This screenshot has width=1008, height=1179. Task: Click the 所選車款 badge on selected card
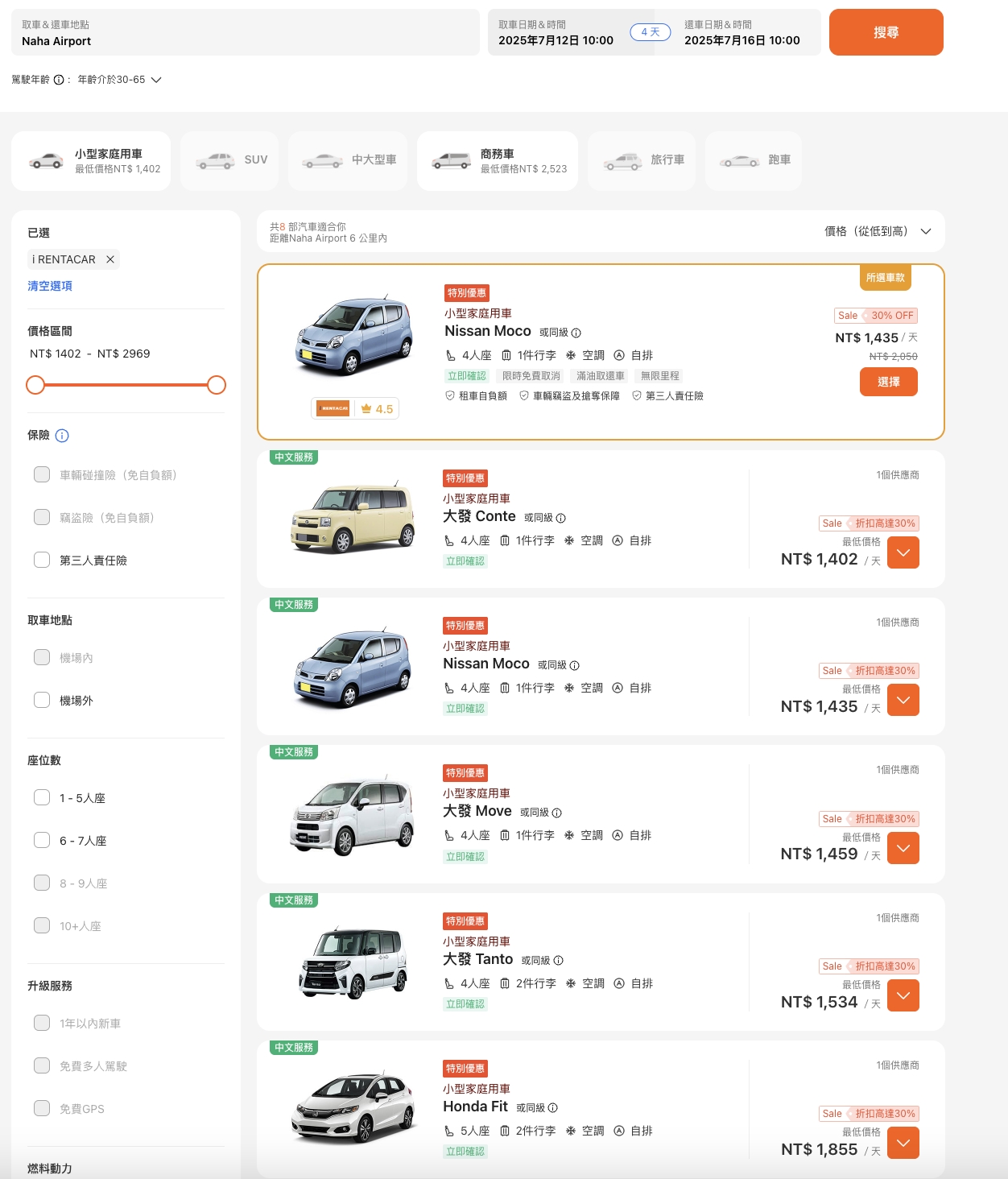pyautogui.click(x=886, y=277)
